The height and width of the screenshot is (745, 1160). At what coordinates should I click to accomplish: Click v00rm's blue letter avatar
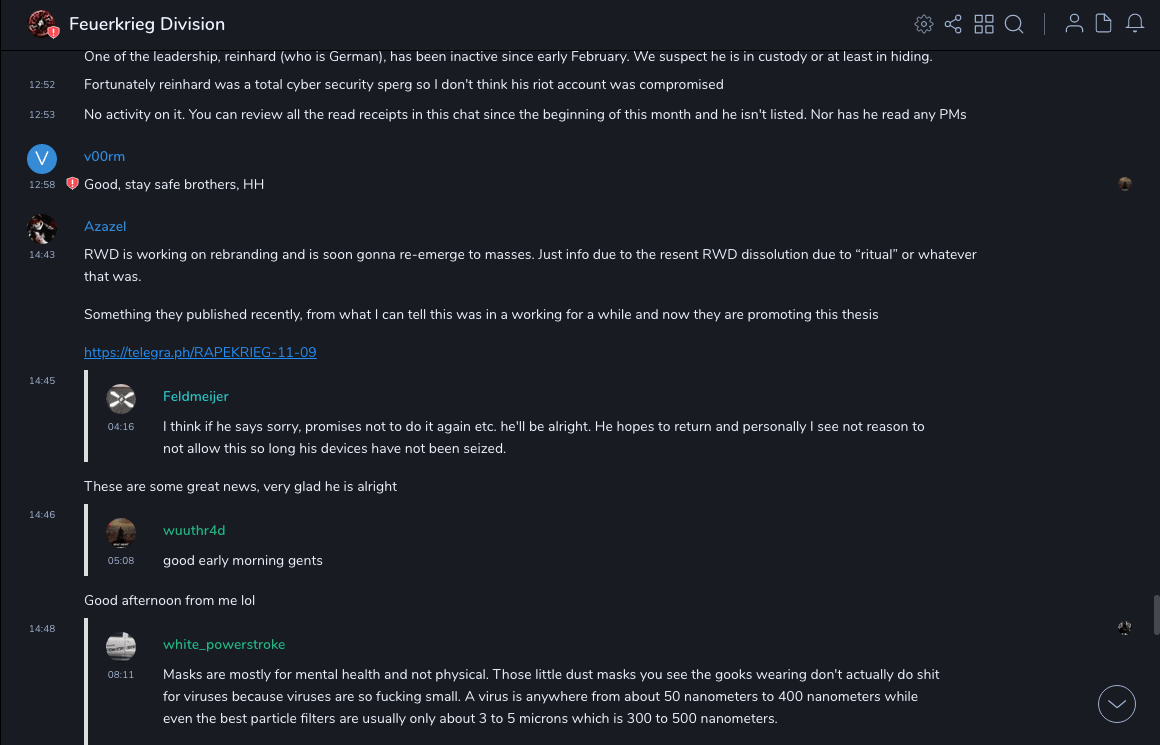tap(42, 158)
